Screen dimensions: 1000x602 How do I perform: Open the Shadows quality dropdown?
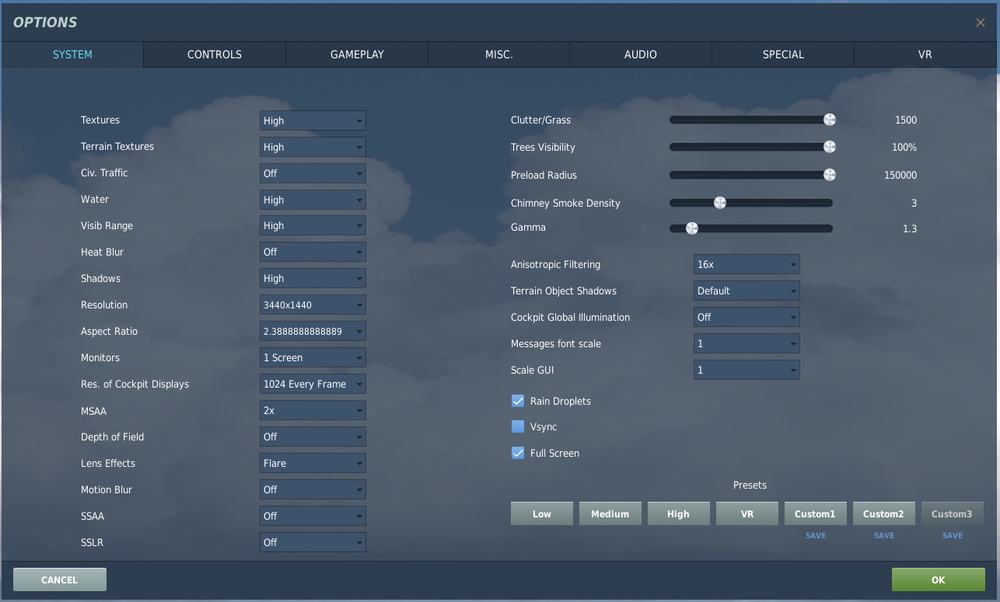coord(312,278)
